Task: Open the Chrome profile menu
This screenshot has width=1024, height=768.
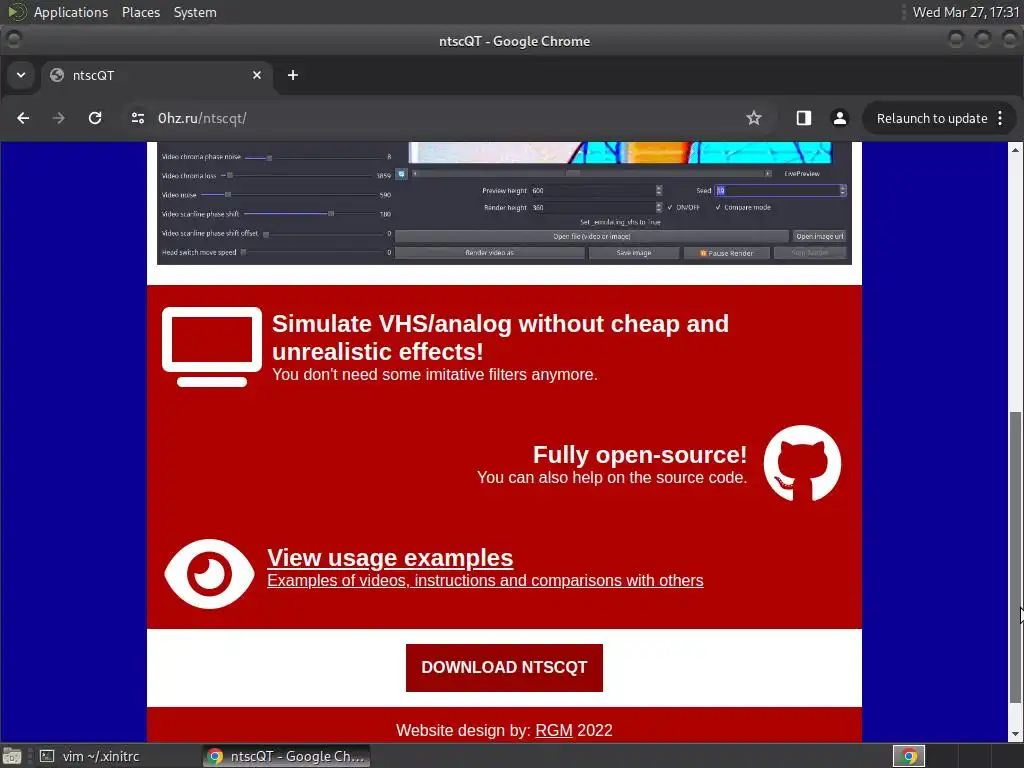Action: click(840, 118)
